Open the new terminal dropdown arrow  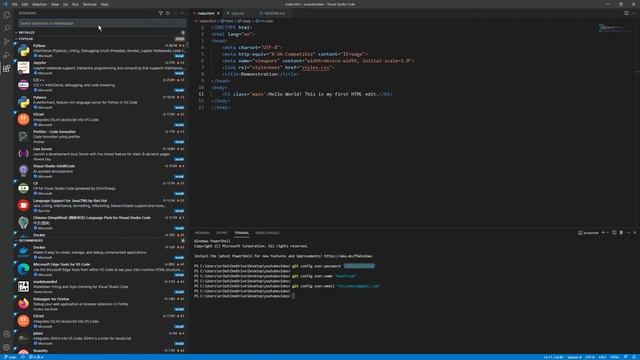coord(607,233)
